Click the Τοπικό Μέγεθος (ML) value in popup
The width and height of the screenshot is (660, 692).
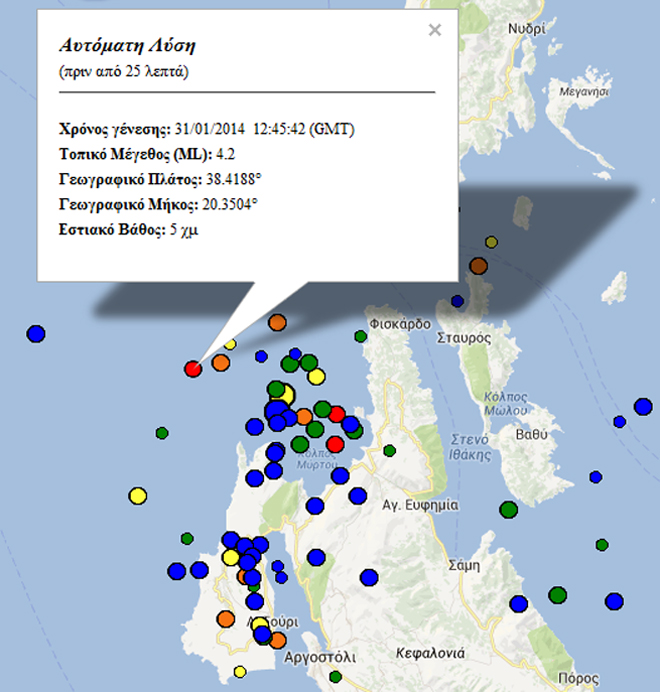226,154
